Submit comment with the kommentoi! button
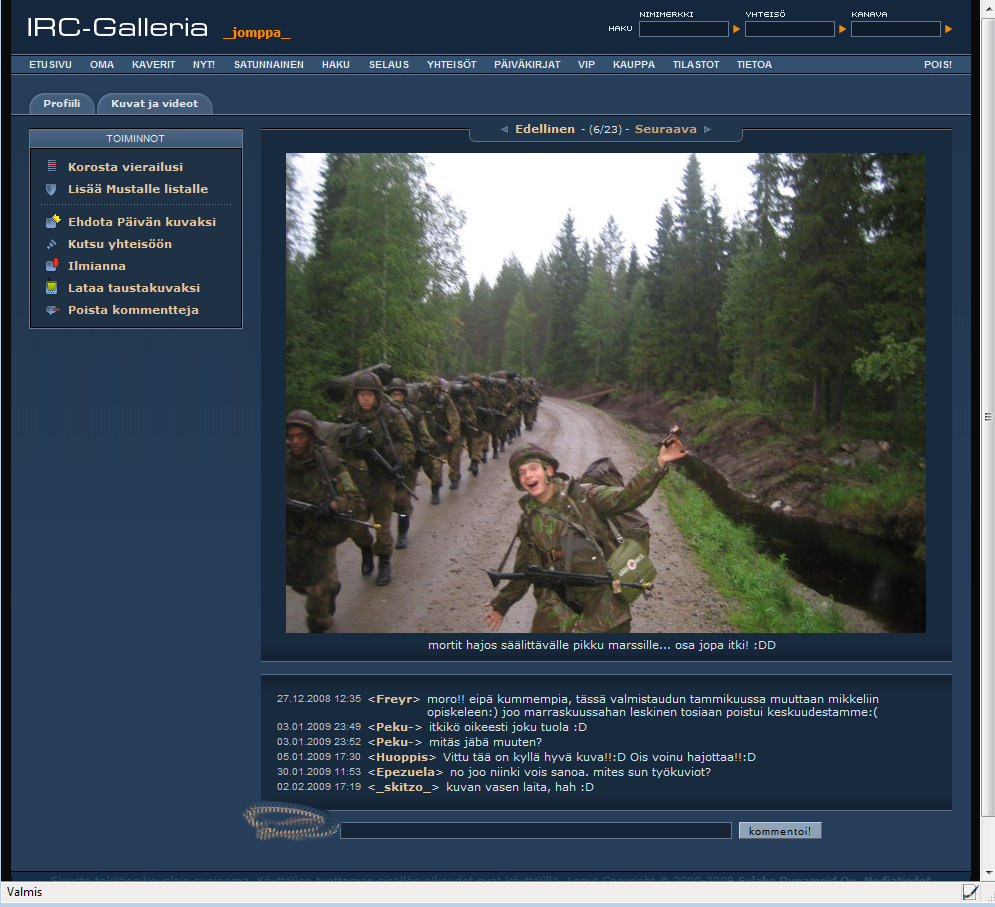The width and height of the screenshot is (995, 907). (780, 830)
